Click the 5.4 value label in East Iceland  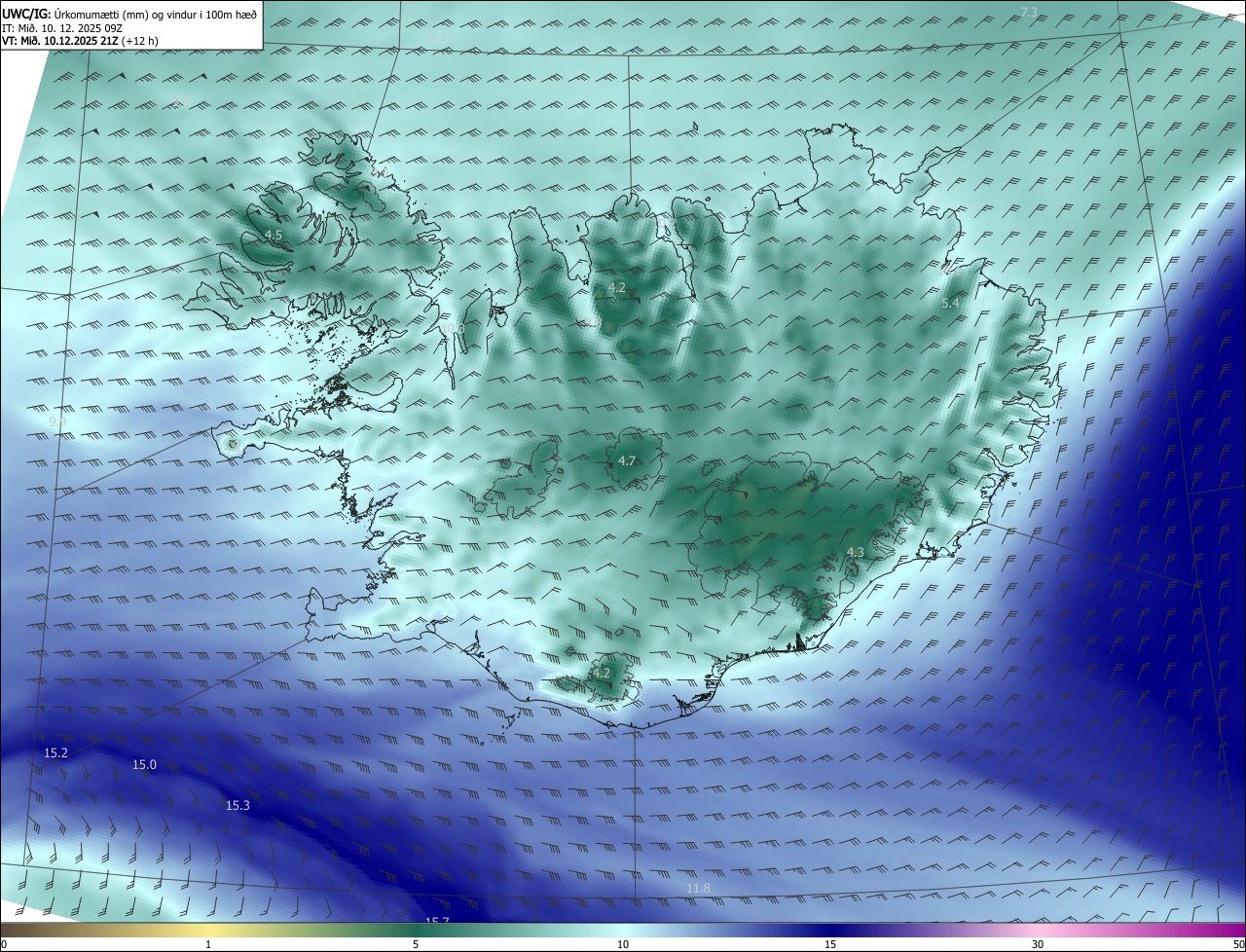click(950, 304)
